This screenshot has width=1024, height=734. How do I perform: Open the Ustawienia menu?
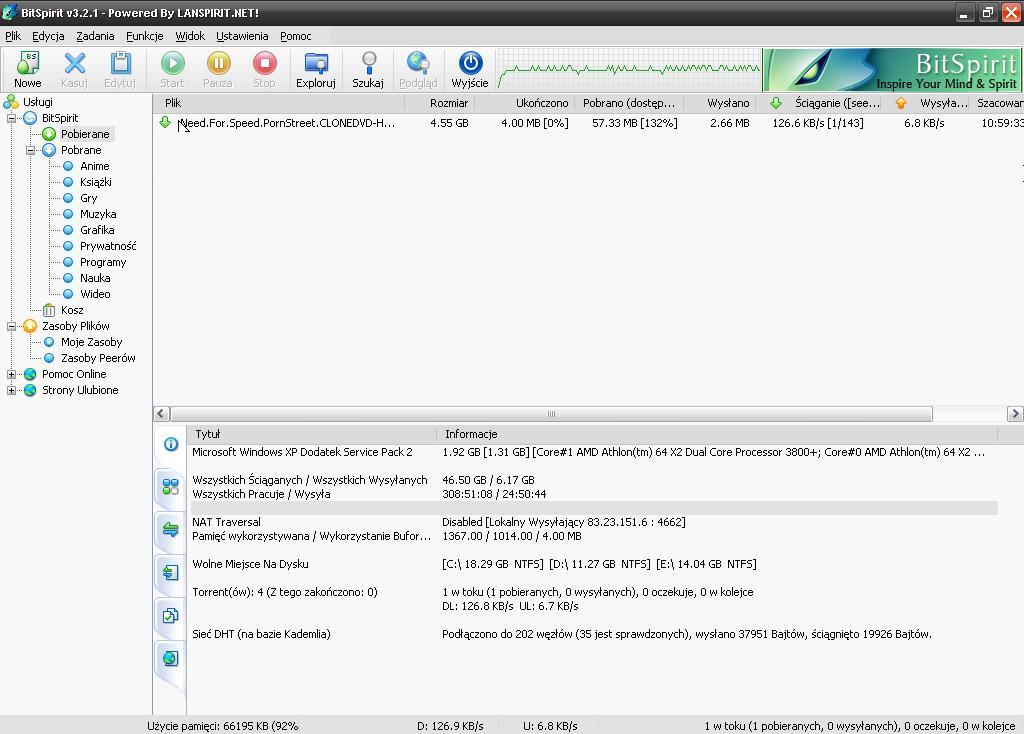click(242, 36)
